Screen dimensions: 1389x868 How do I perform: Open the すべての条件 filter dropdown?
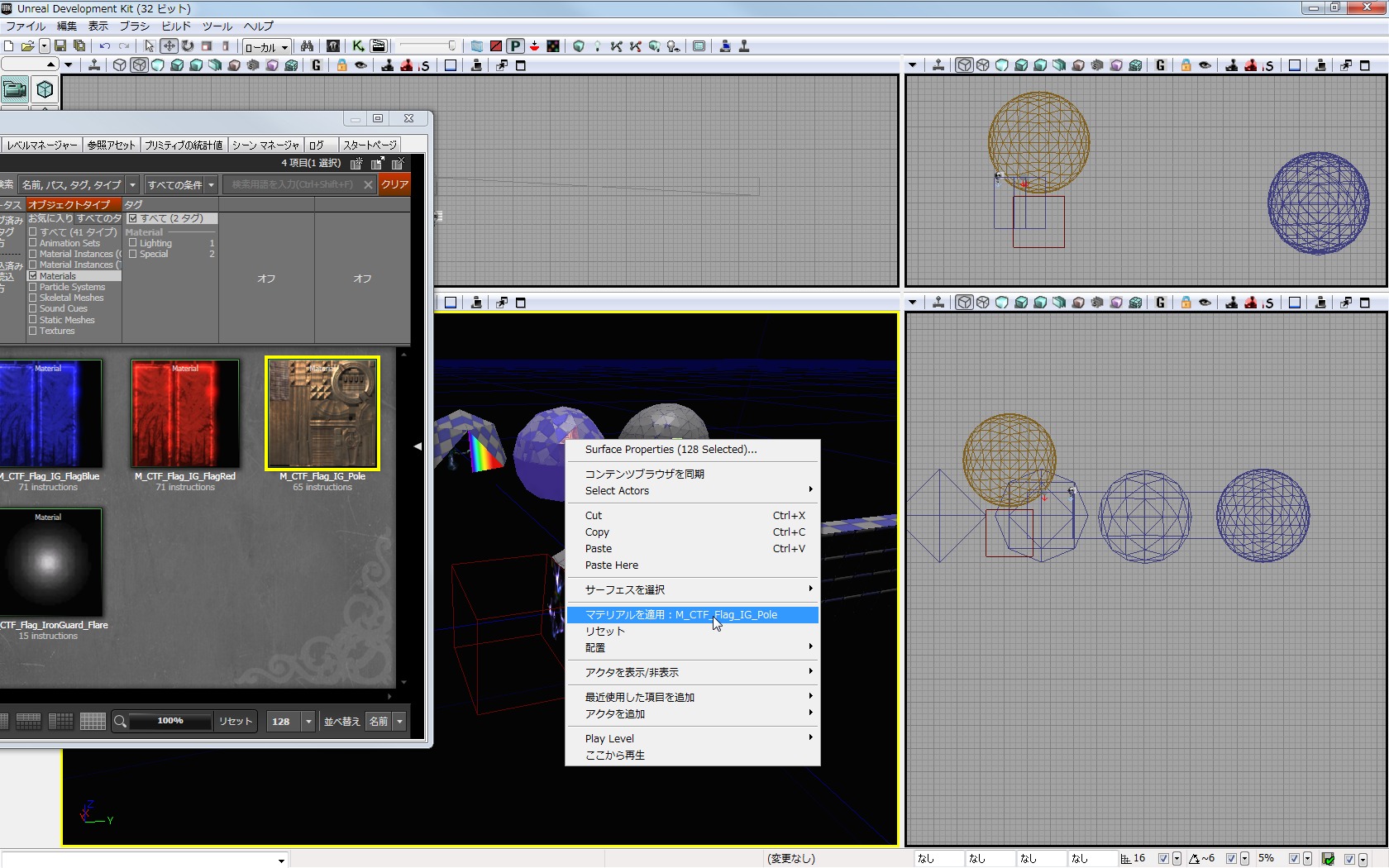(x=180, y=184)
